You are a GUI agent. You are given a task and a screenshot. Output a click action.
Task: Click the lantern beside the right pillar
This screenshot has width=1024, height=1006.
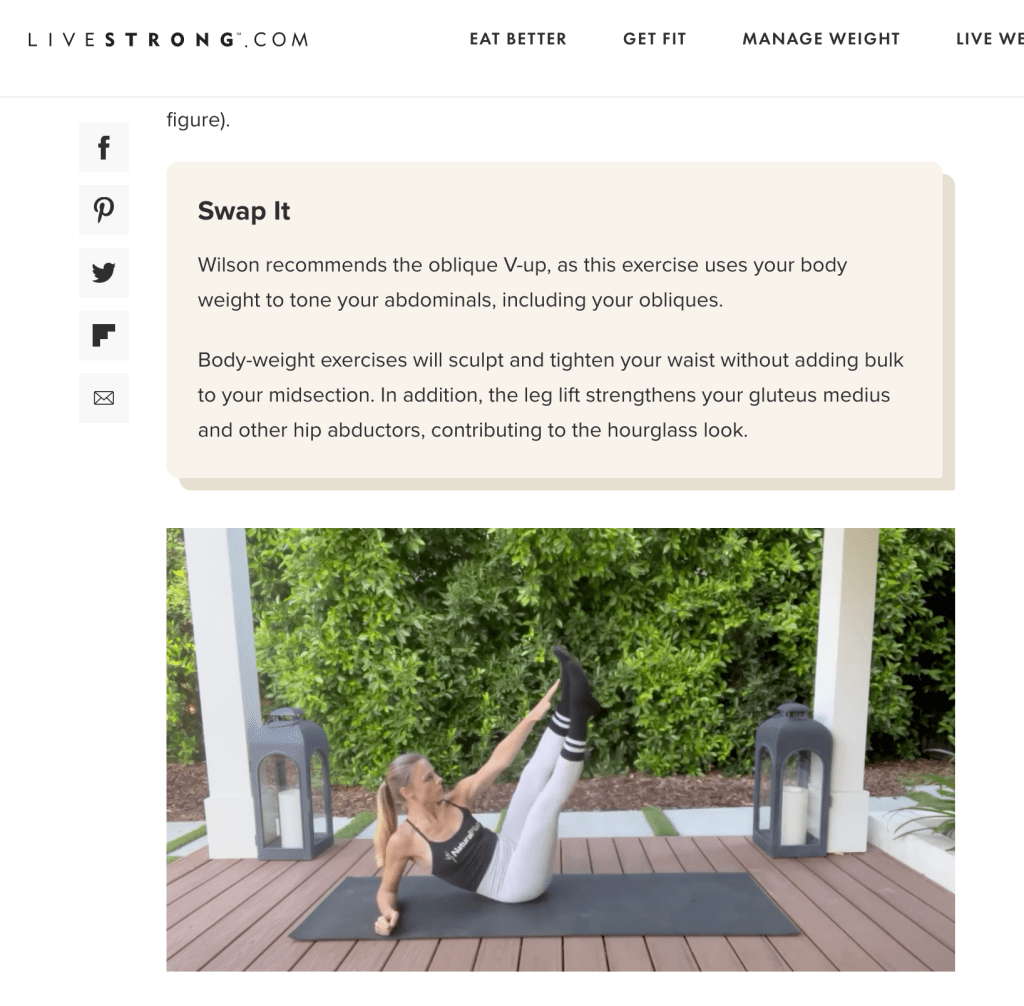pyautogui.click(x=793, y=780)
